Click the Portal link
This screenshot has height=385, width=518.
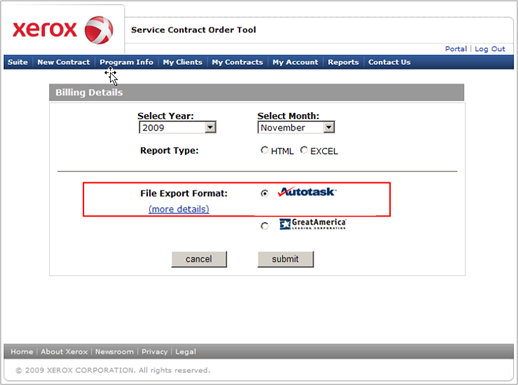(x=456, y=49)
